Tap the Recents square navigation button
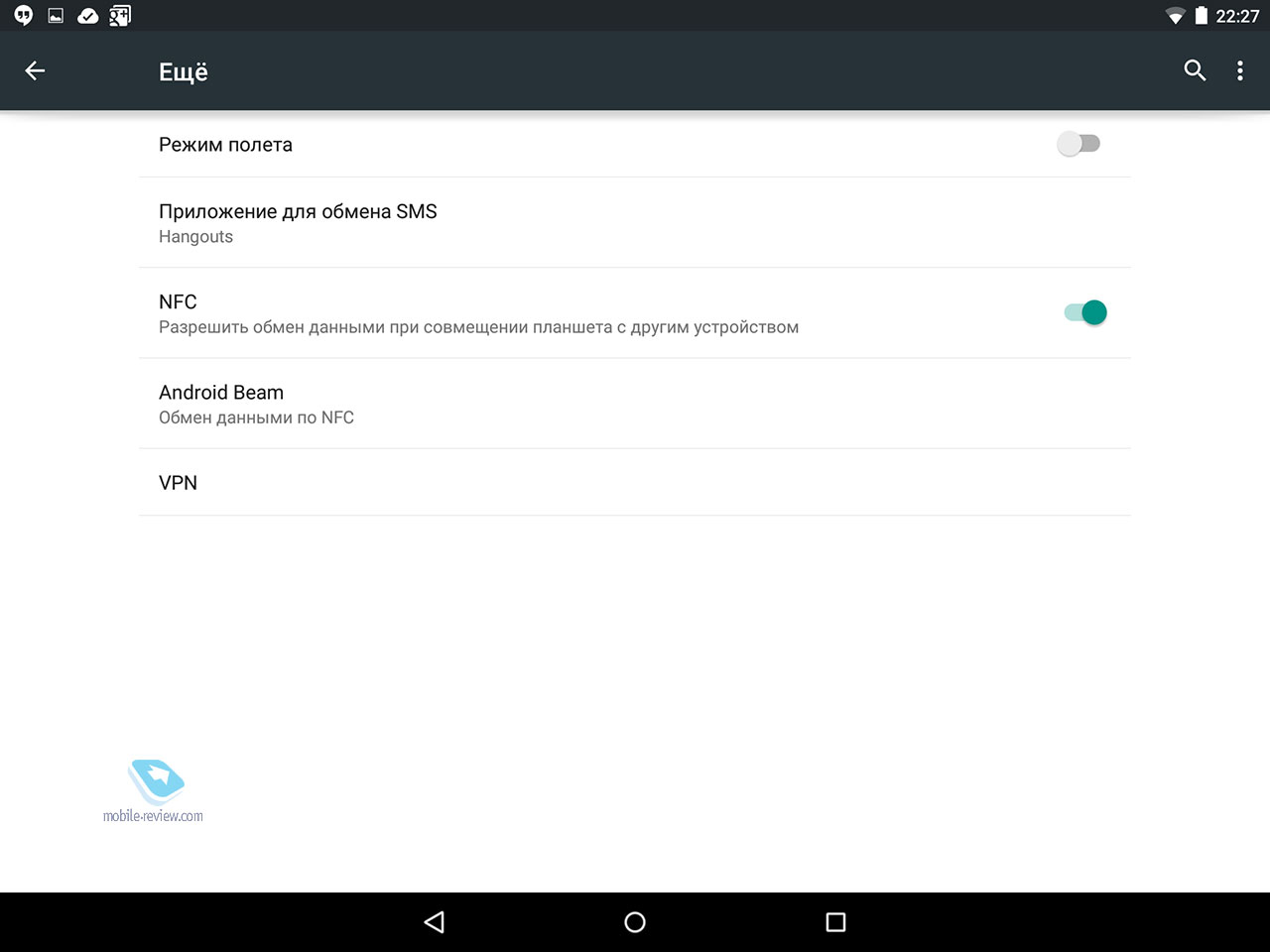Screen dimensions: 1270x952 pos(835,922)
